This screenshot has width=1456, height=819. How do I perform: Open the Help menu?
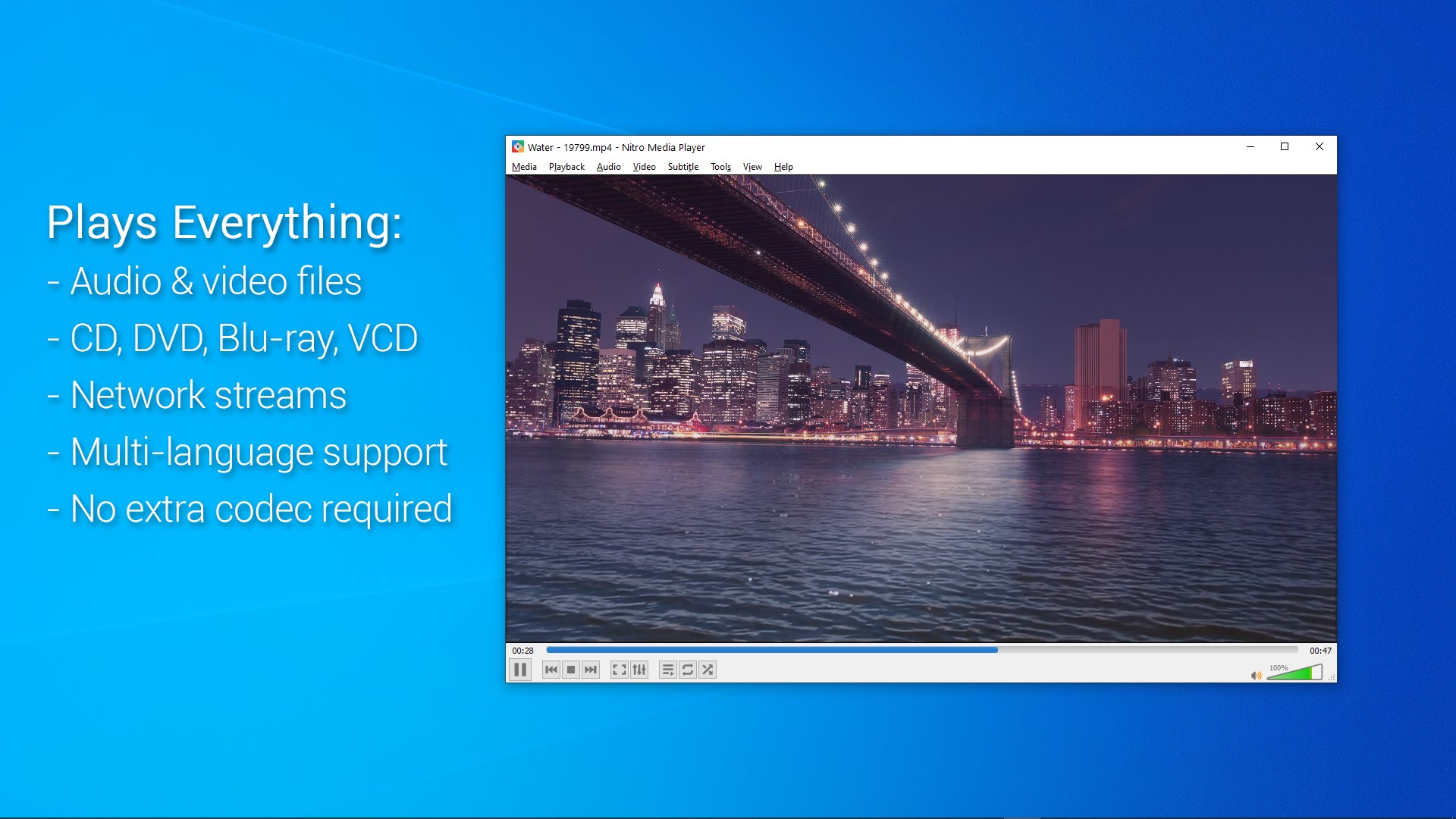(x=783, y=166)
